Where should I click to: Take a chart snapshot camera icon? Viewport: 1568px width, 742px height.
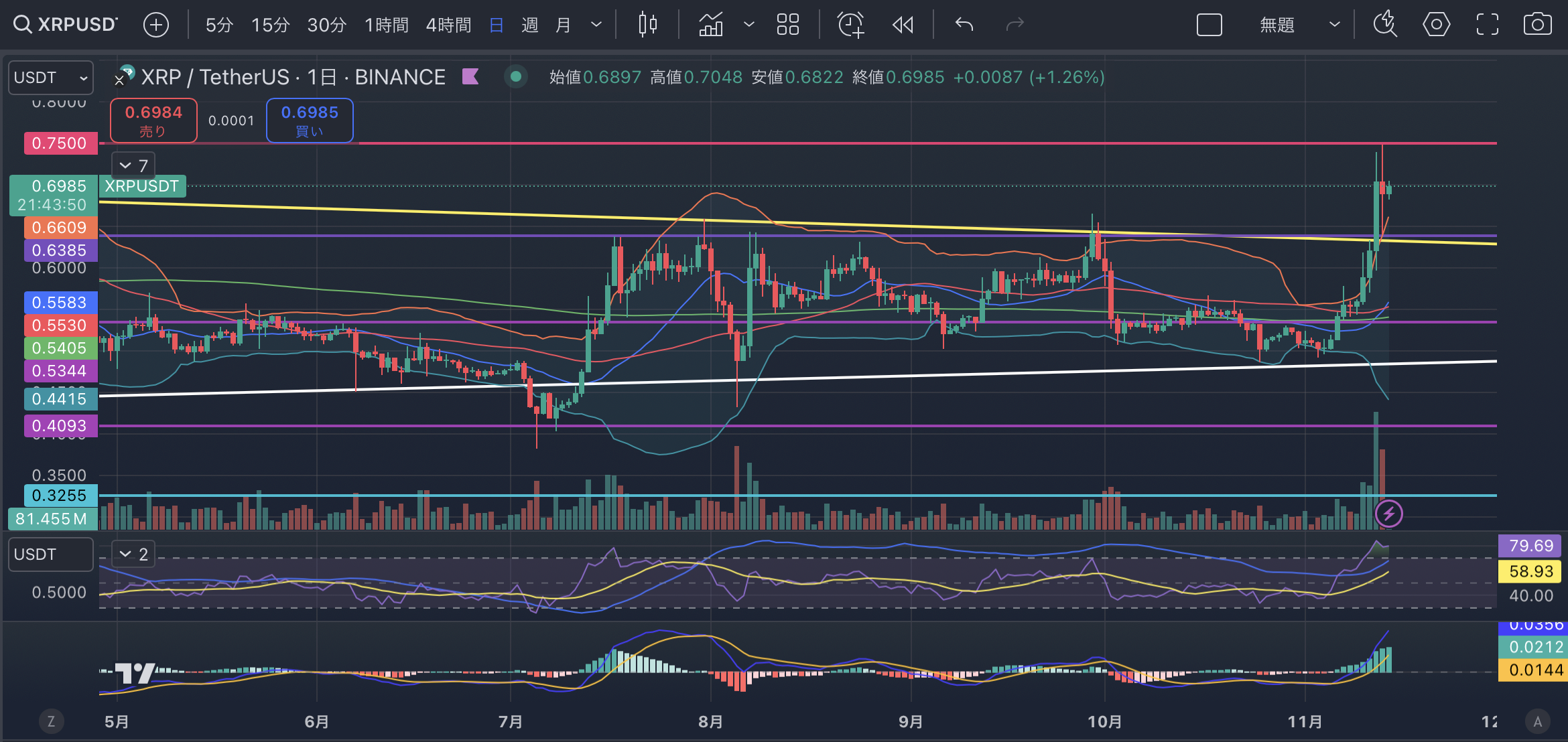(1537, 25)
